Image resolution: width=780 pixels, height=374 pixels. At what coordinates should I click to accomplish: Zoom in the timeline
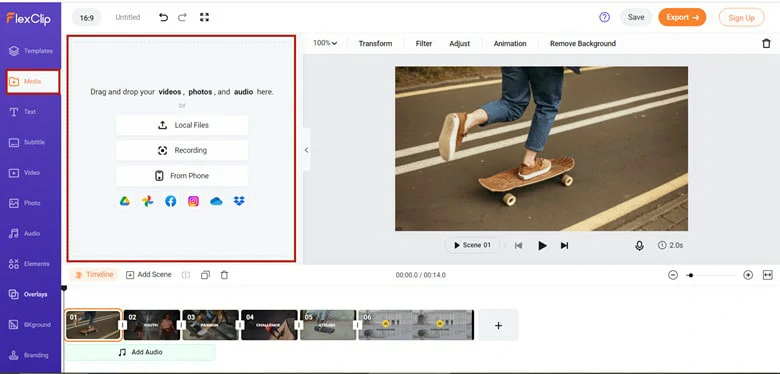748,275
